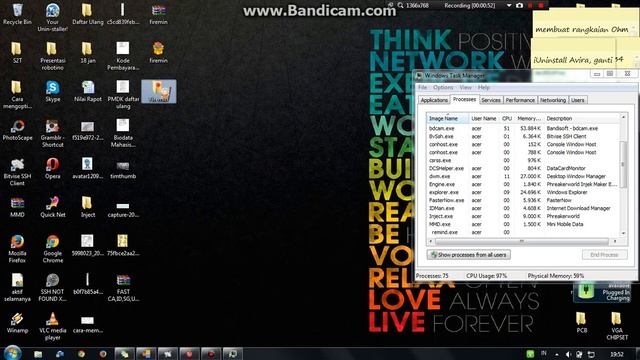Click the Grambir - Shortcut desktop icon
This screenshot has width=640, height=360.
click(52, 133)
